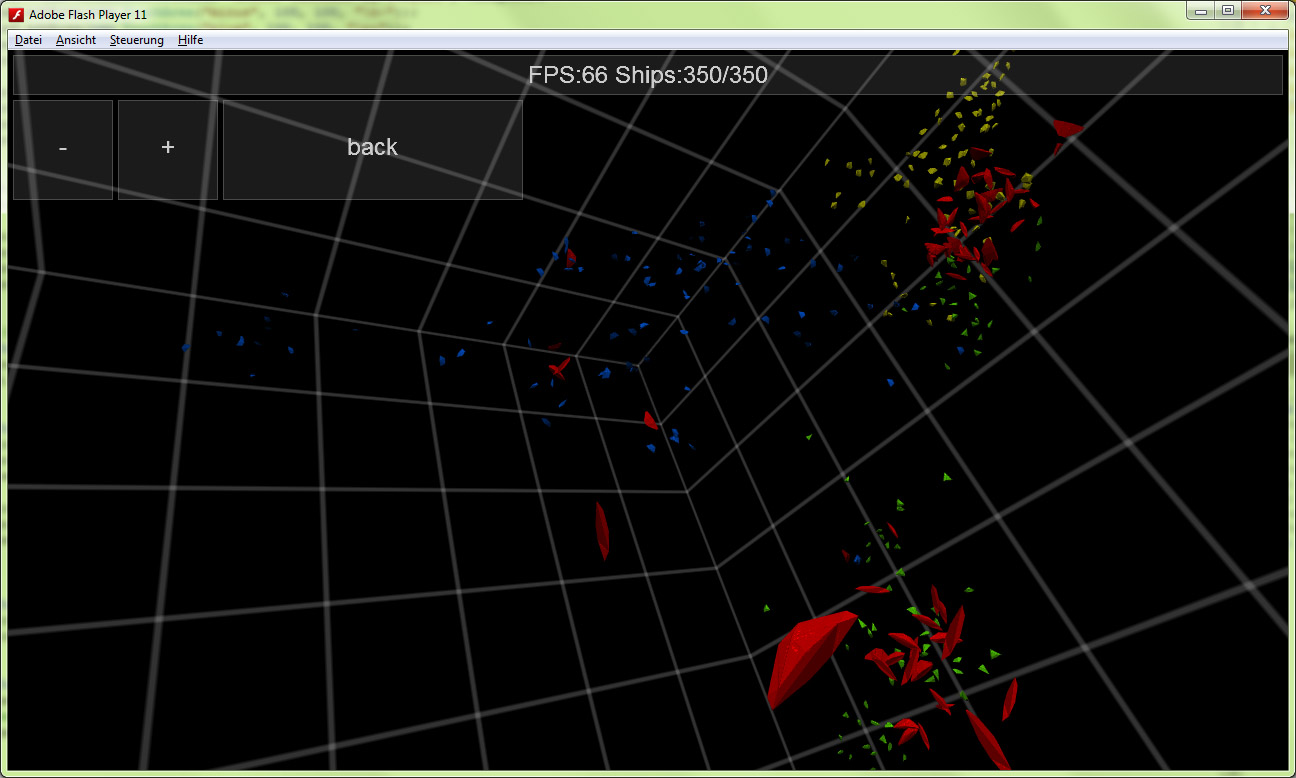Click the Adobe Flash Player 11 title text

(x=88, y=14)
